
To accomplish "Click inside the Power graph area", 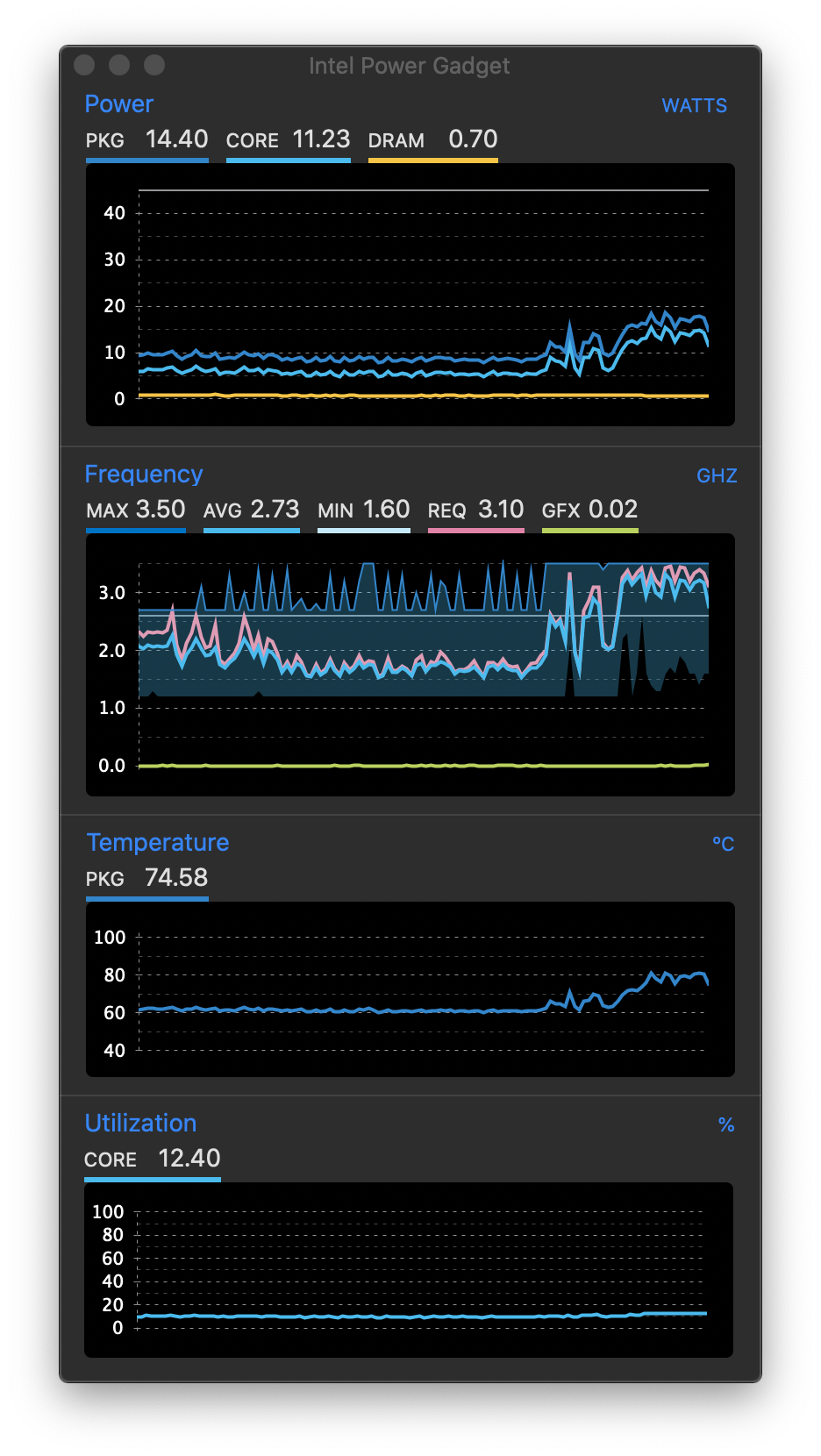I will click(x=410, y=295).
